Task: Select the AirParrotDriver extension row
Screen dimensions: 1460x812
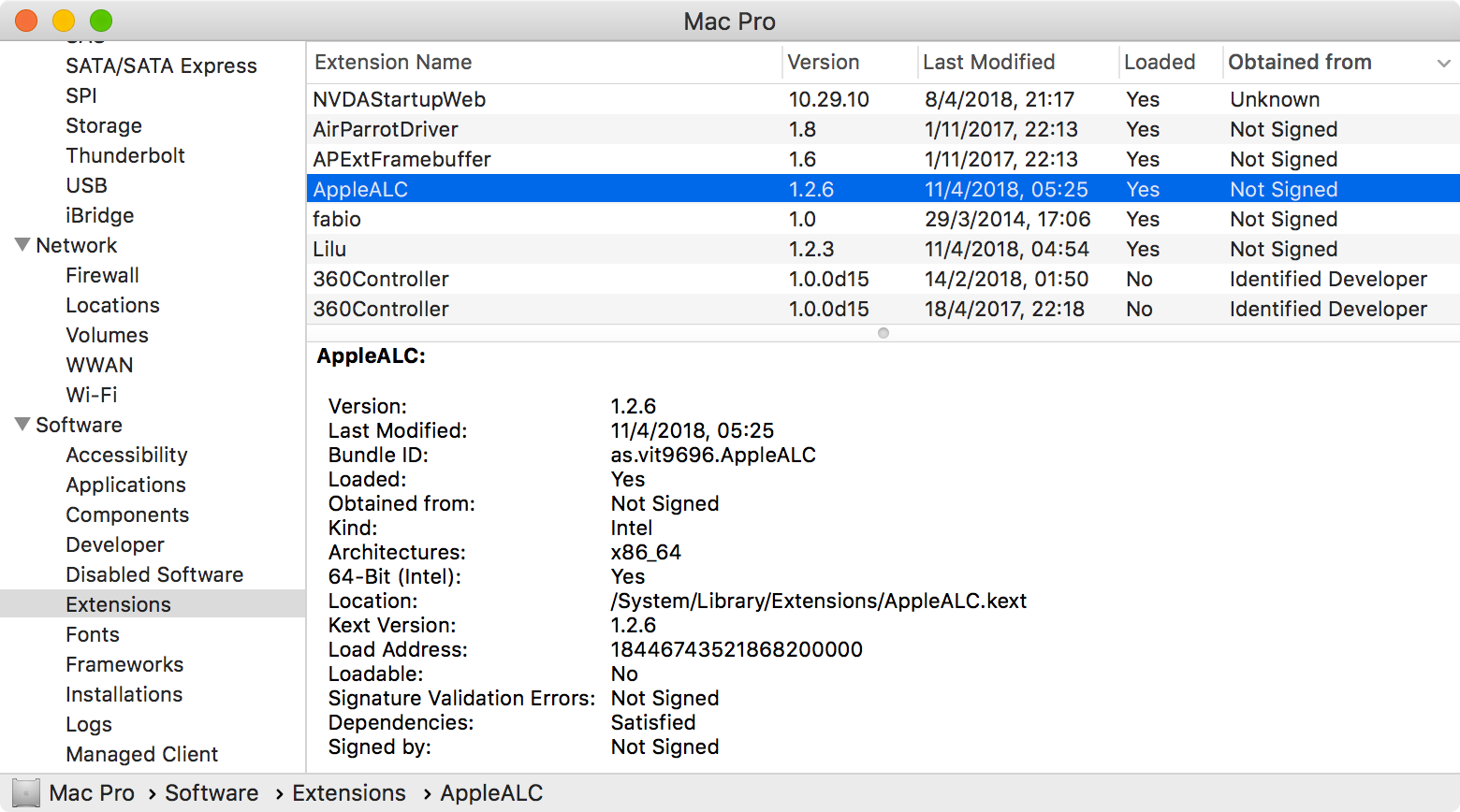Action: (883, 129)
